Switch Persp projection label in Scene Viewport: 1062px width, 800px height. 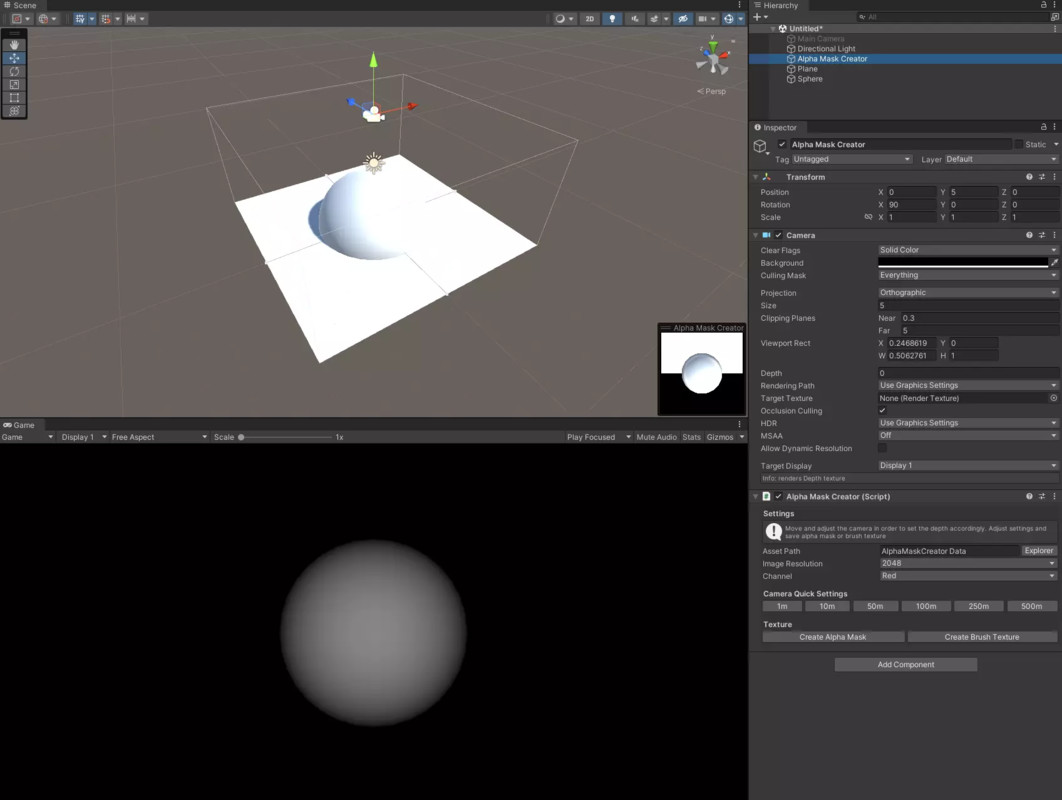click(x=712, y=91)
